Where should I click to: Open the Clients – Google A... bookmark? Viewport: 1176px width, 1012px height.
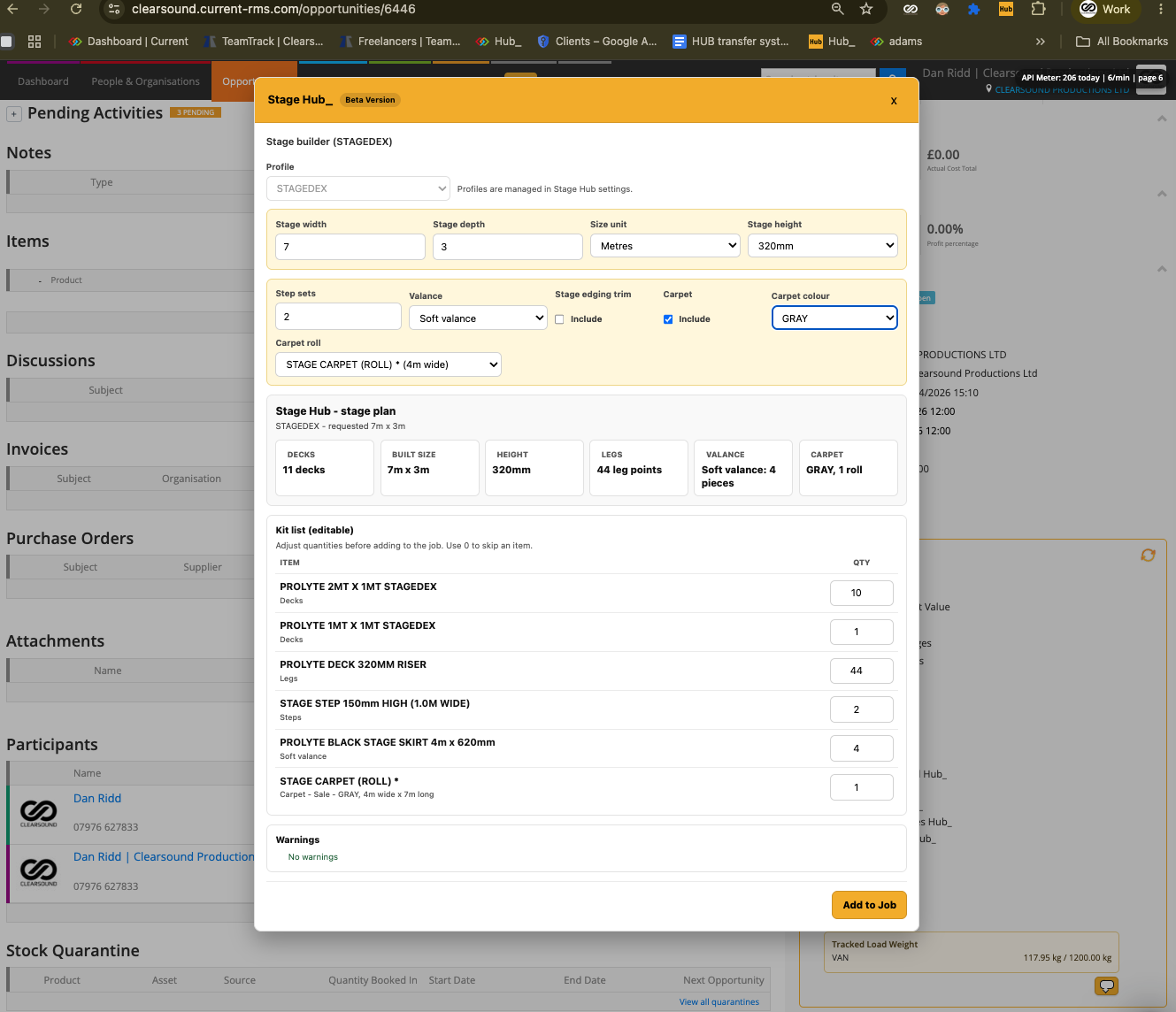tap(597, 42)
